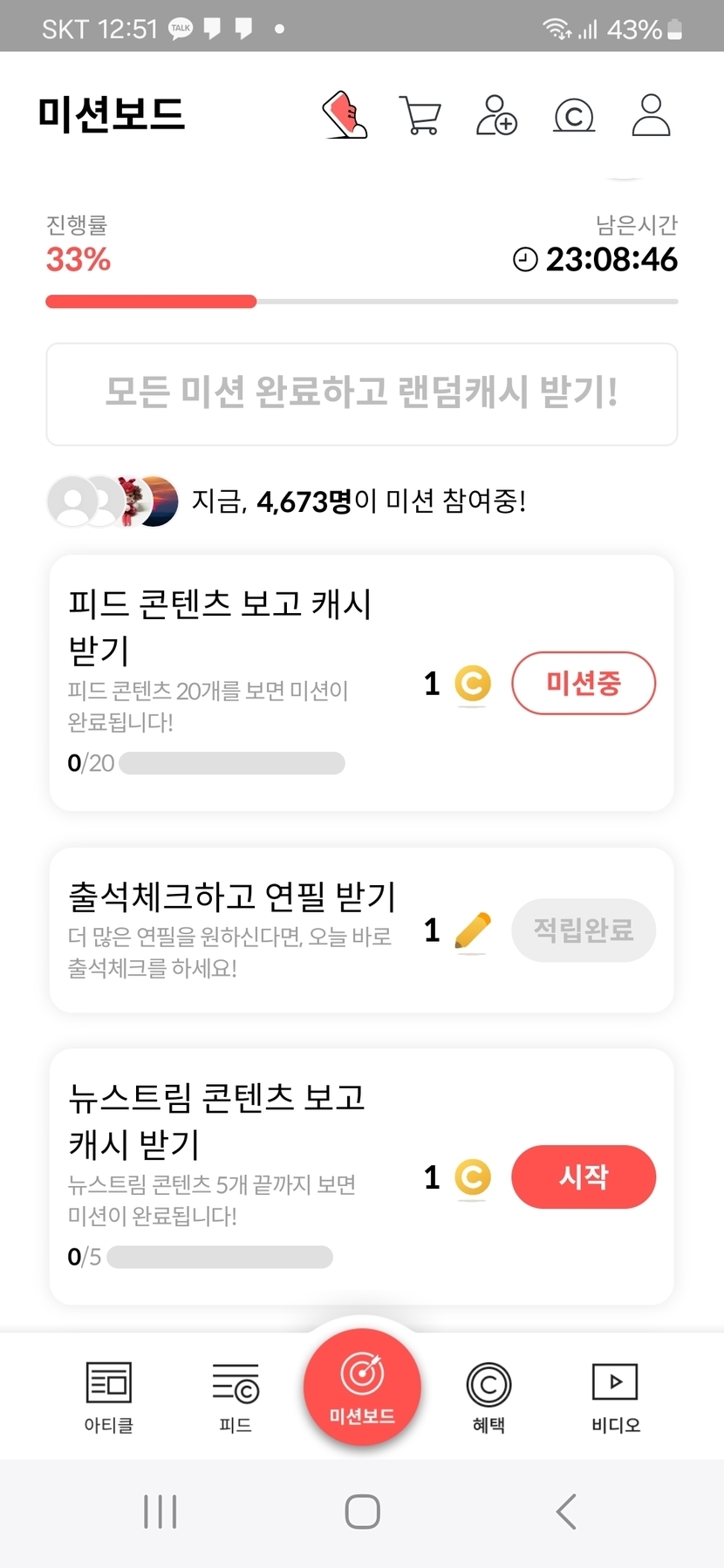The height and width of the screenshot is (1568, 724).
Task: Tap the 적립완료 button
Action: tap(584, 931)
